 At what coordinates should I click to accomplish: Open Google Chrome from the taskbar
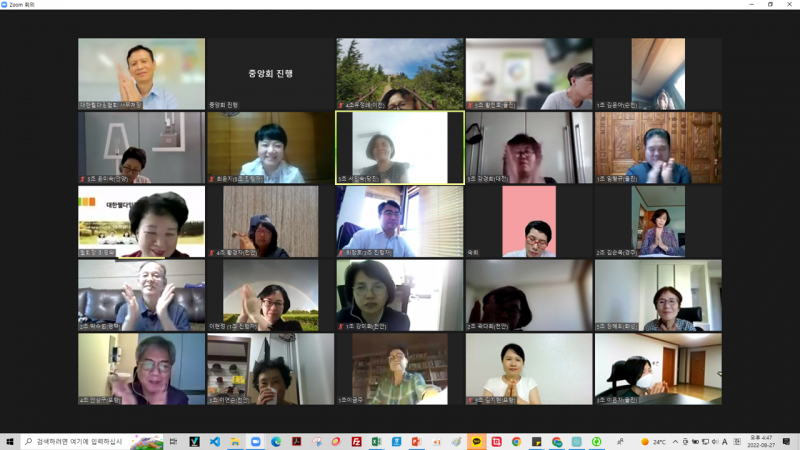pos(516,441)
